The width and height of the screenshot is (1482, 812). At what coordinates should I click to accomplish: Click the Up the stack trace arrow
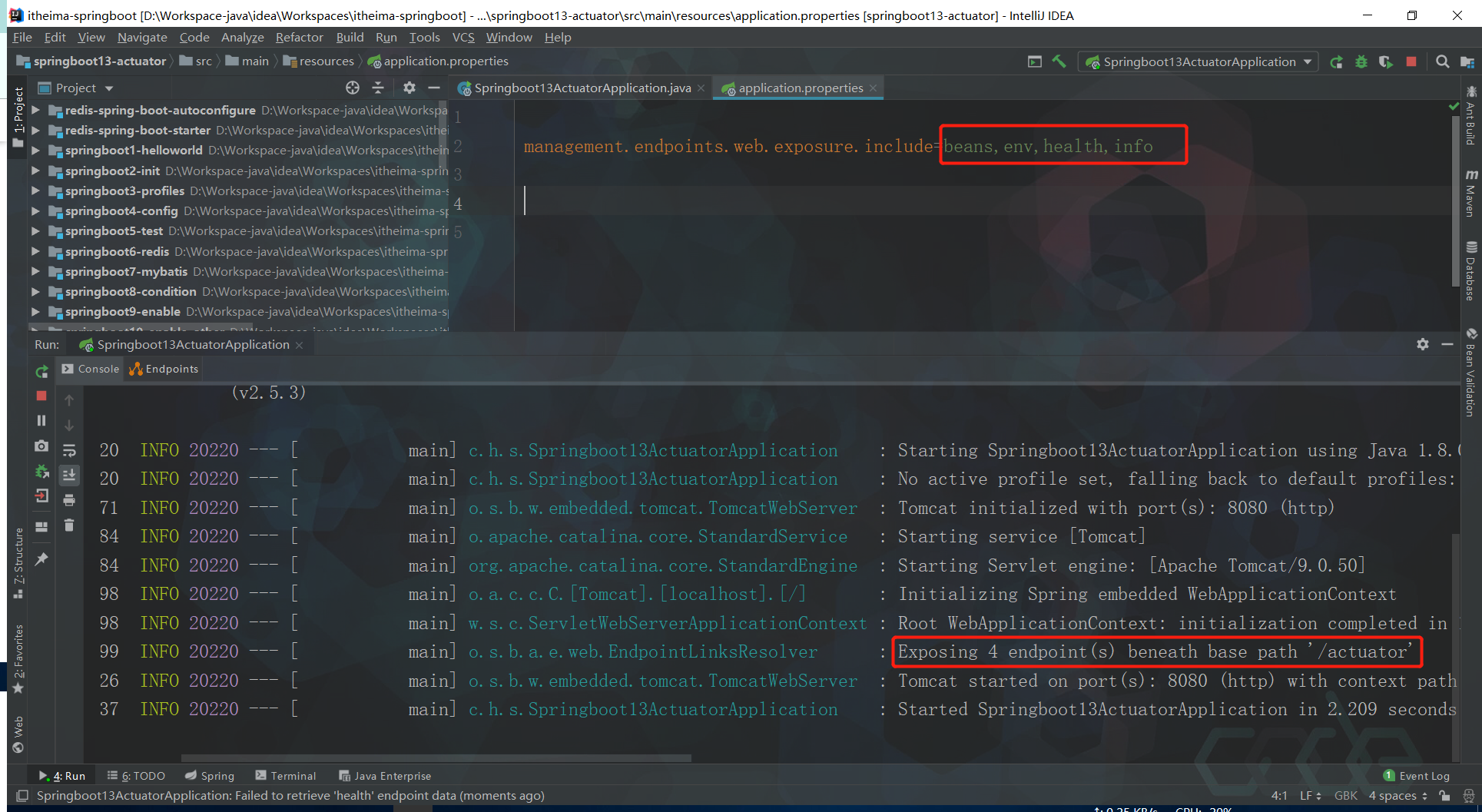pyautogui.click(x=69, y=399)
